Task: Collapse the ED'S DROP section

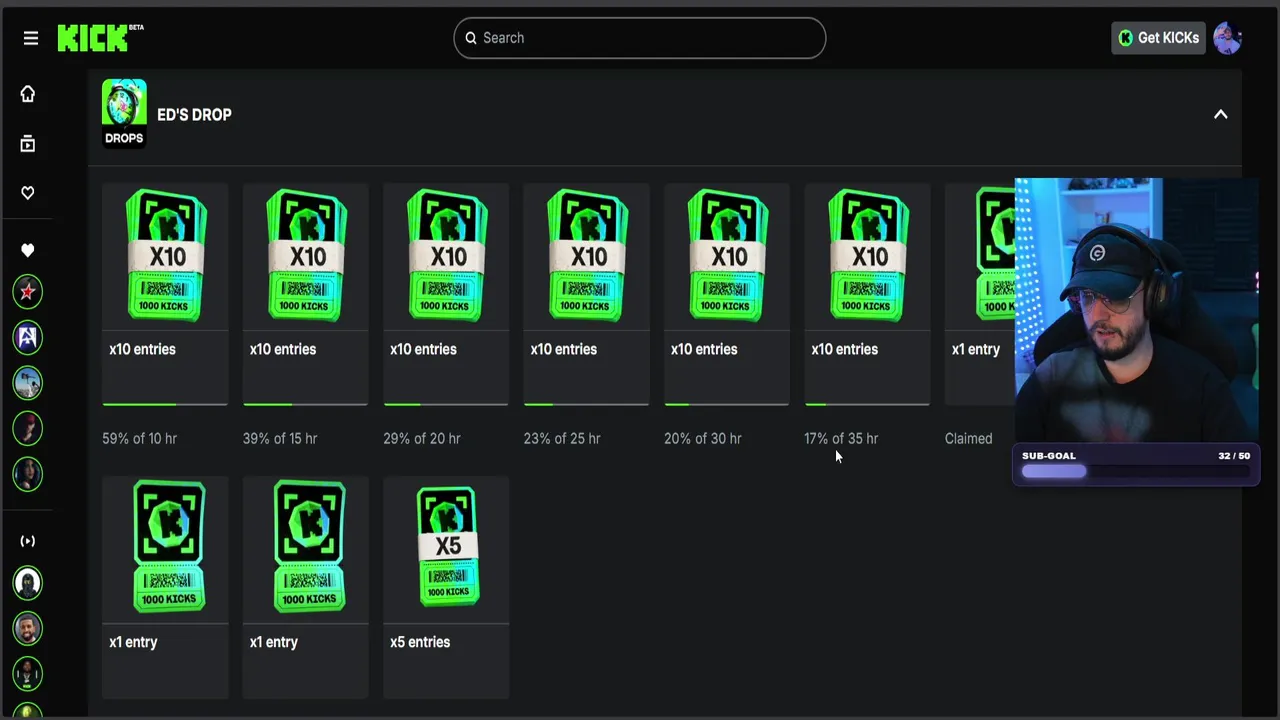Action: 1220,114
